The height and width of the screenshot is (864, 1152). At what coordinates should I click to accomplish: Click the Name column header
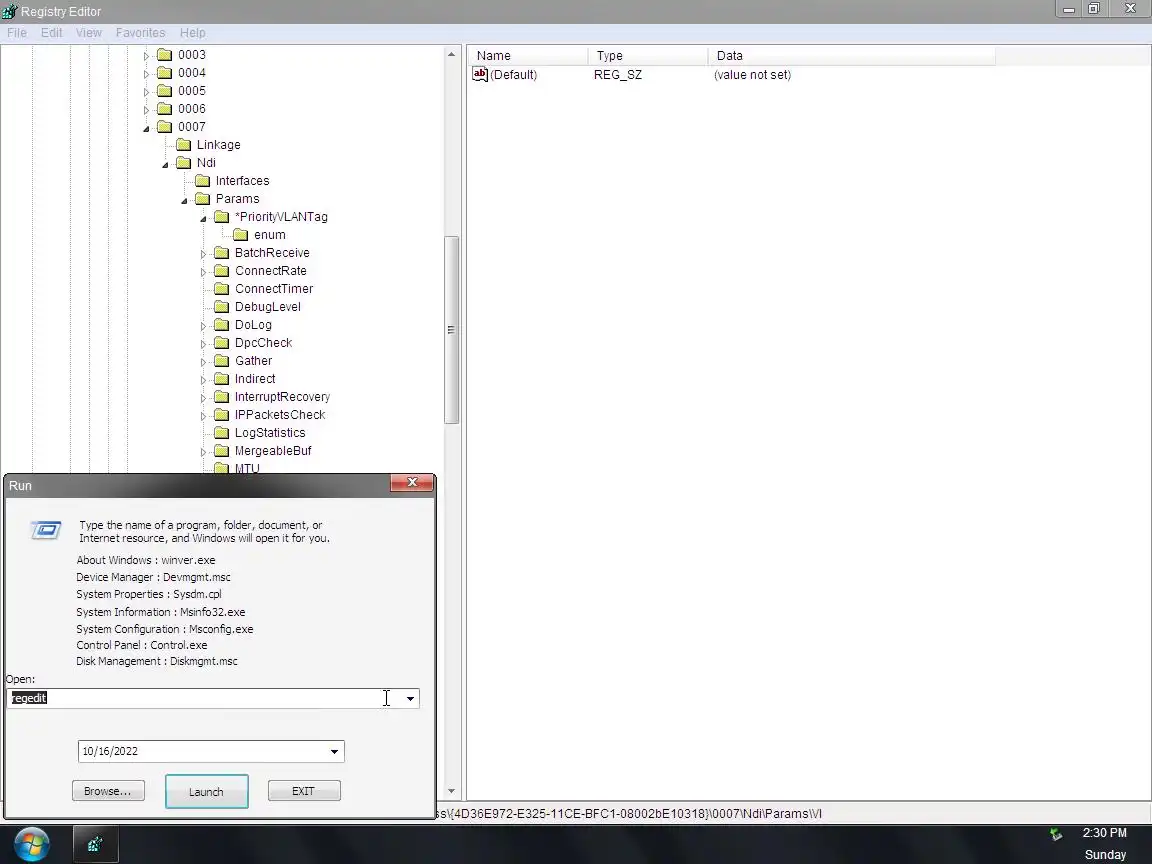(529, 56)
